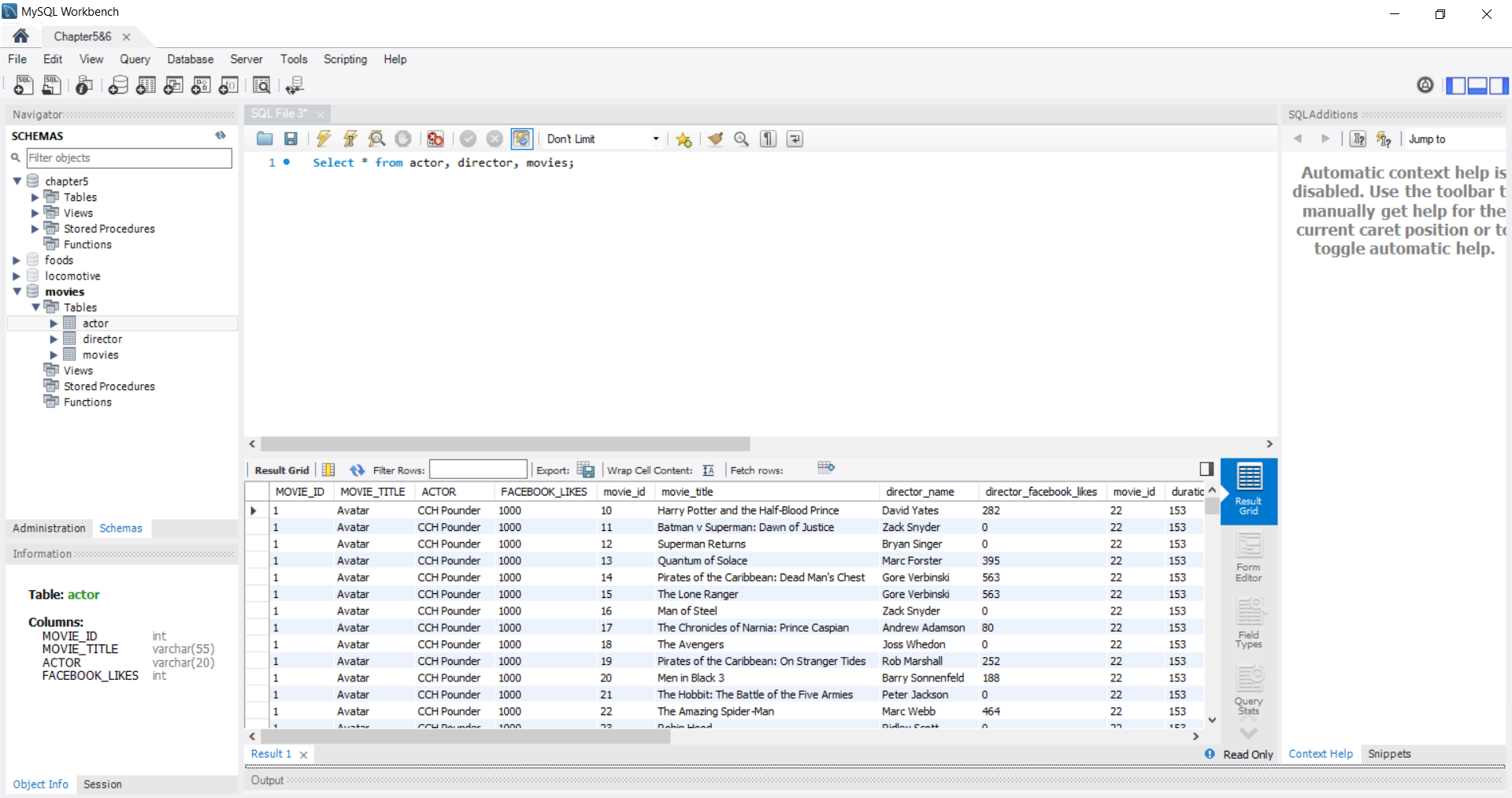
Task: Switch to the Snippets tab
Action: click(x=1388, y=754)
